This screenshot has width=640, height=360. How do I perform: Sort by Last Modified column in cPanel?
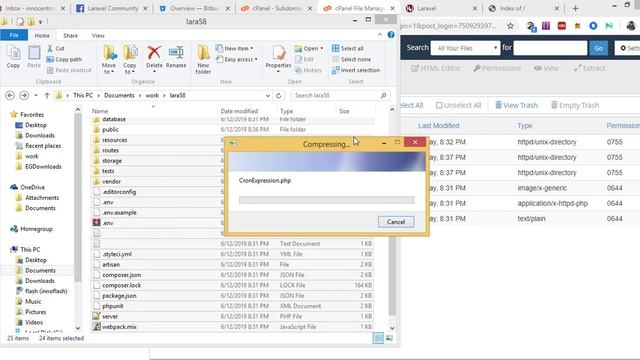click(x=439, y=126)
